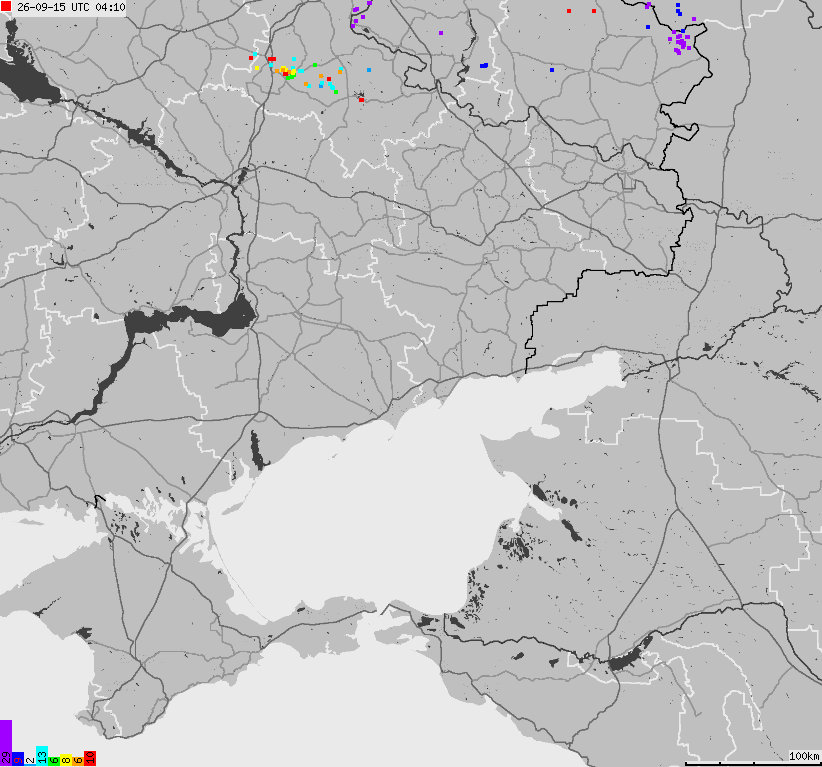Click the 100km scale label
822x767 pixels.
point(804,756)
